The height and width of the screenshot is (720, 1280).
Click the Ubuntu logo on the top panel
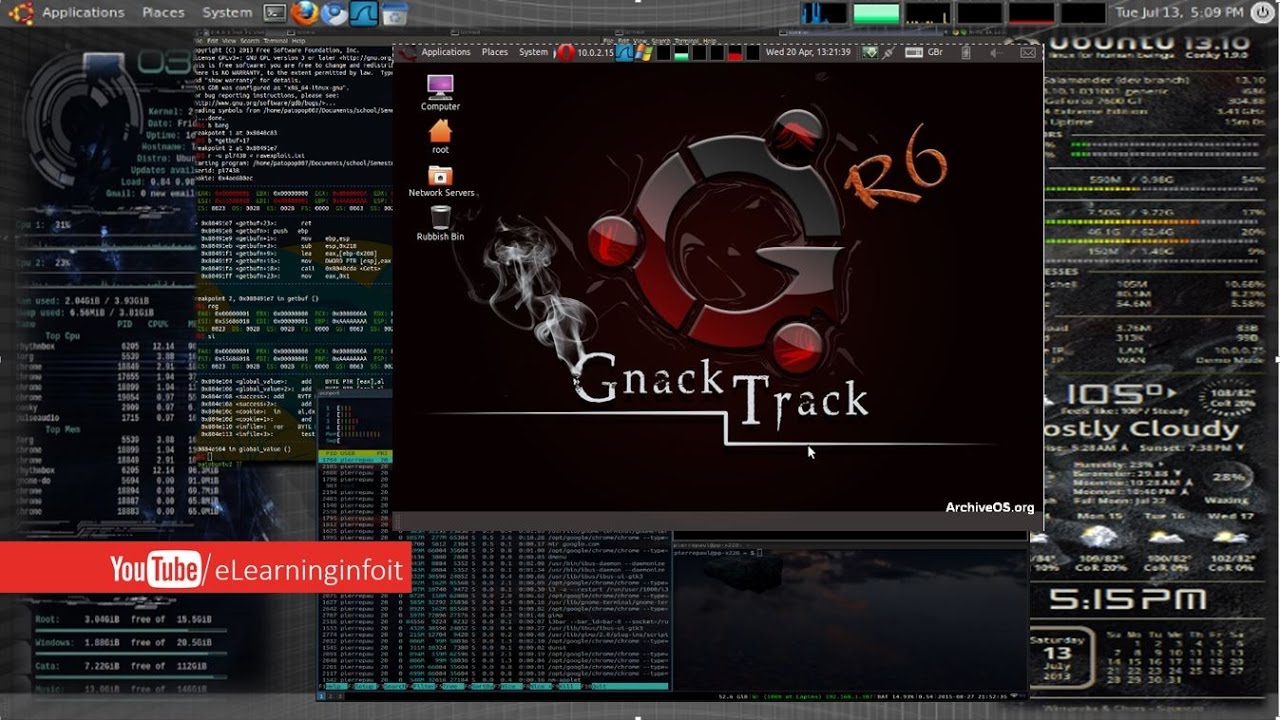20,13
